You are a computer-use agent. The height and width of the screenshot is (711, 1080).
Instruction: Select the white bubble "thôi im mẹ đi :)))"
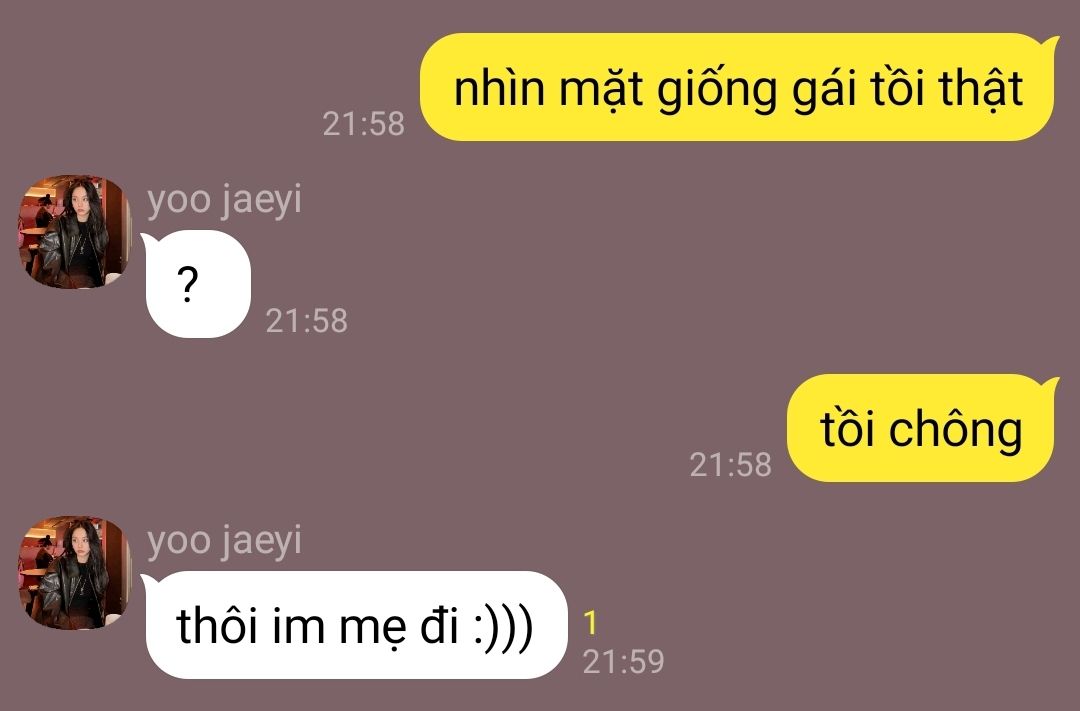pyautogui.click(x=355, y=625)
